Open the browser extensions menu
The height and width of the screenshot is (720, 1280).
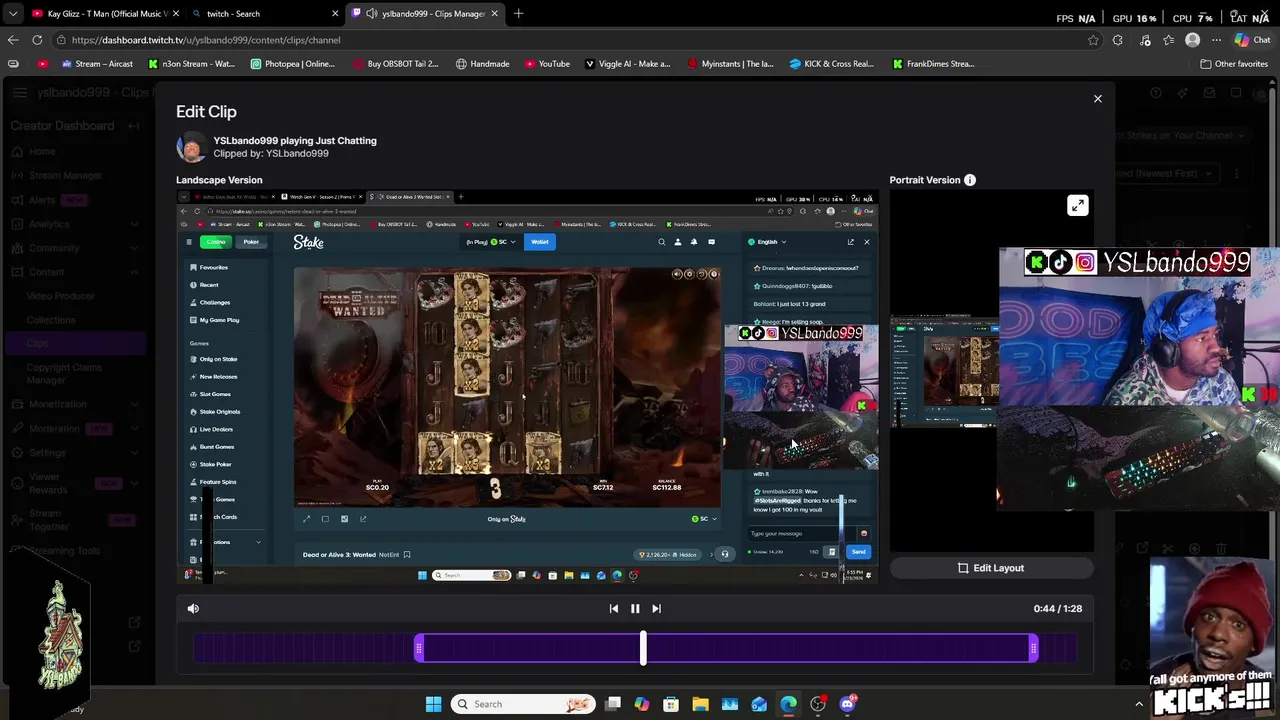(x=1118, y=40)
